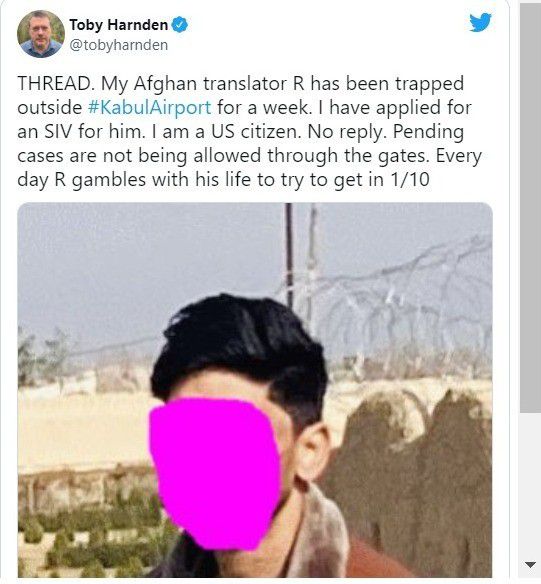Click the razor wire in the photo

tap(391, 298)
